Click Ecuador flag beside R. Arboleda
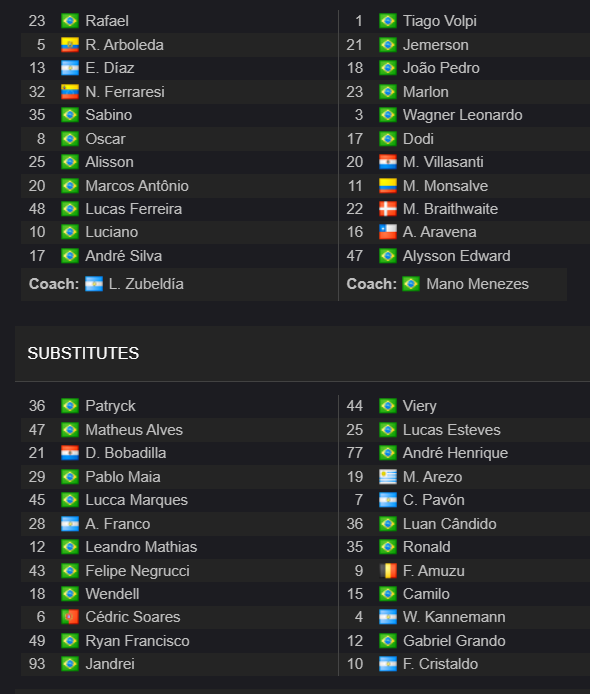The width and height of the screenshot is (590, 694). click(70, 45)
